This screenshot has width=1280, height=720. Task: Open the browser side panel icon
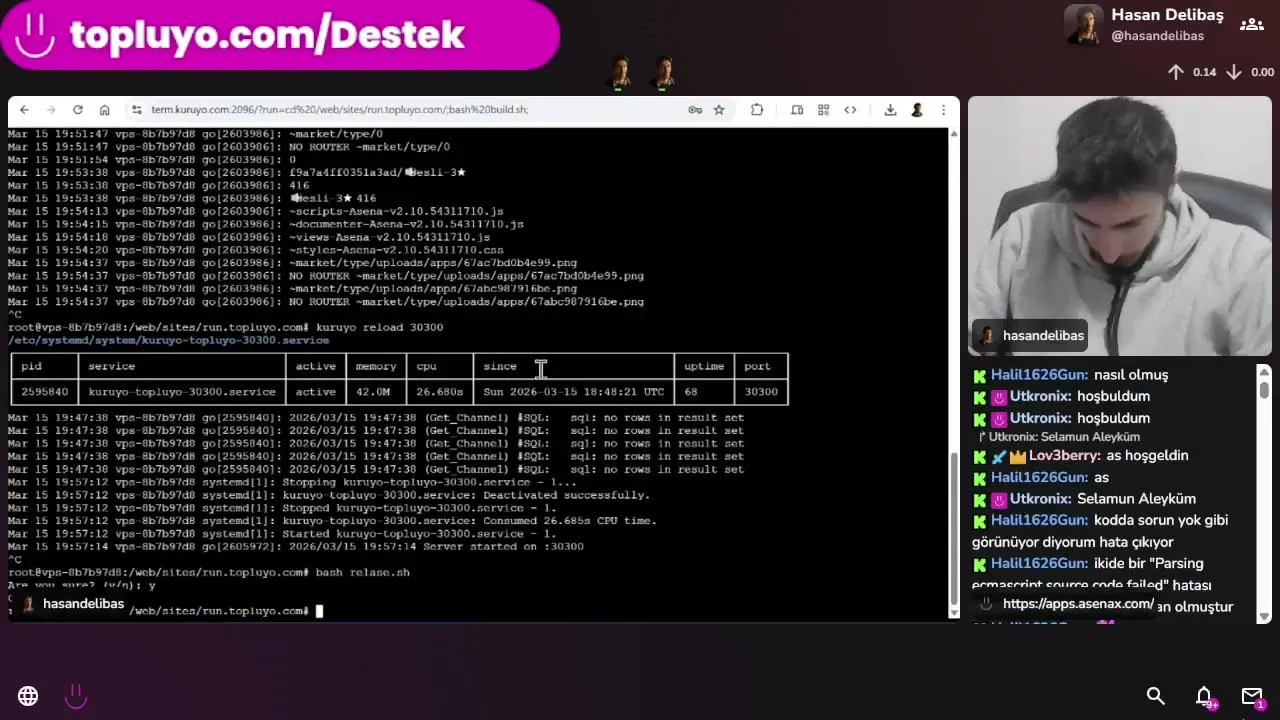point(797,110)
